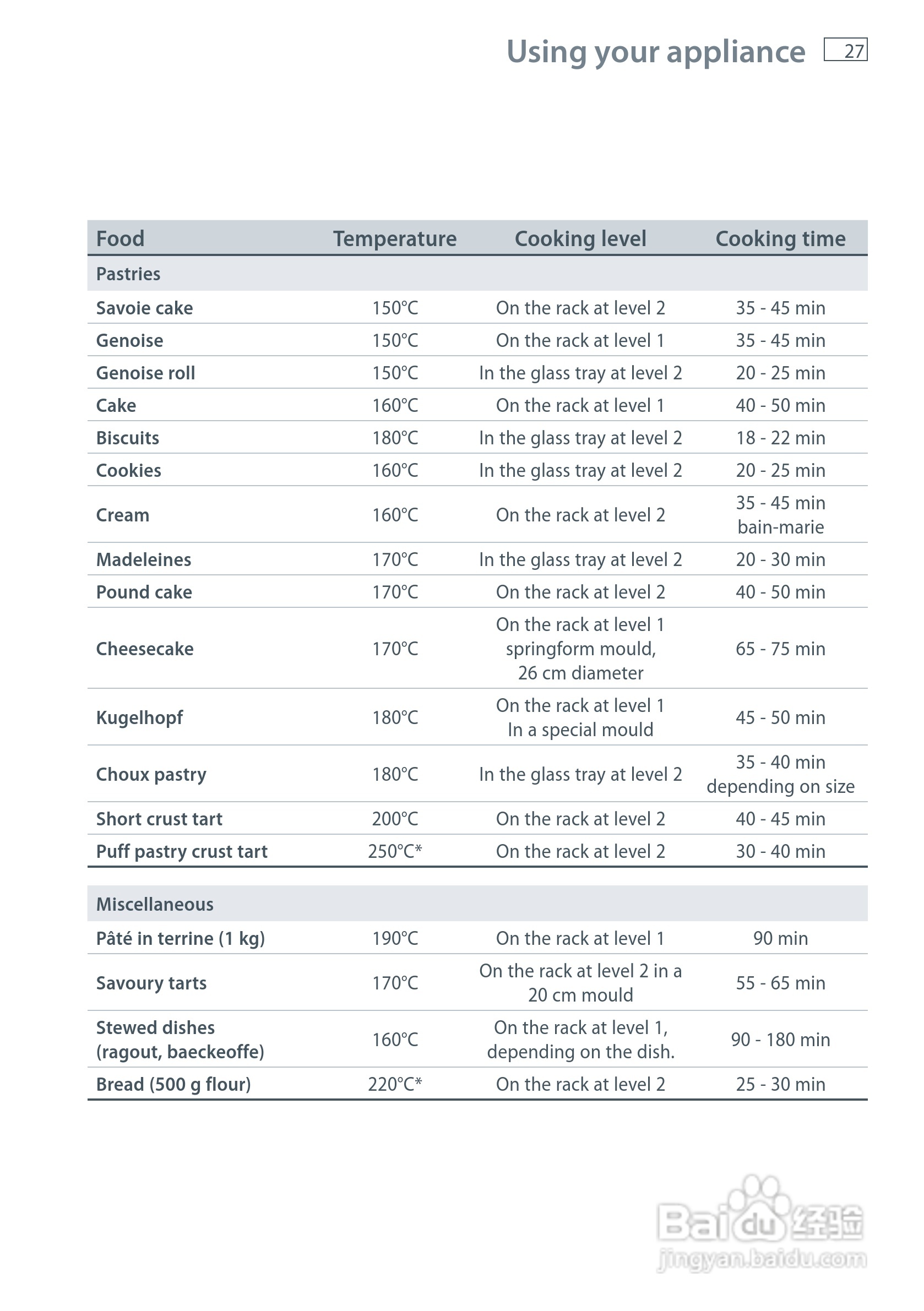This screenshot has width=924, height=1311.
Task: Click the Cooking level column header
Action: coord(580,238)
